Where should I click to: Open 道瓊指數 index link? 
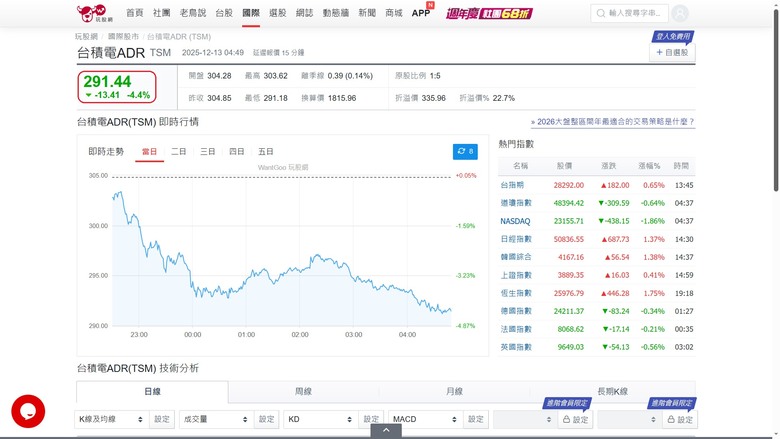coord(516,203)
